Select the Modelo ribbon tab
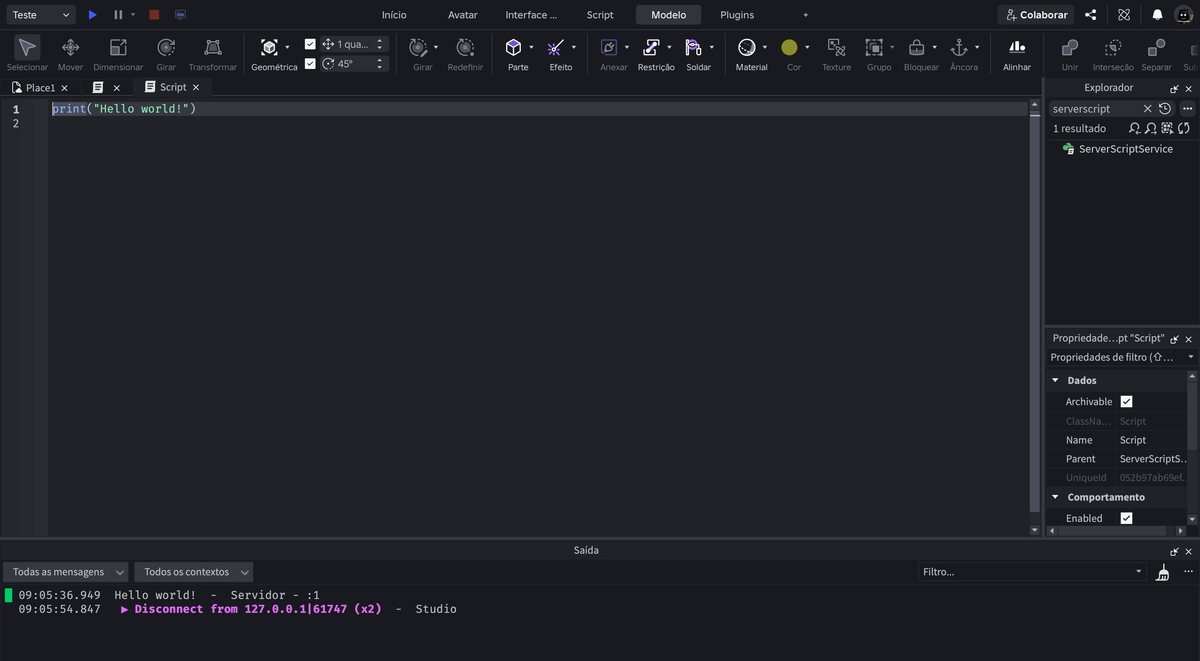This screenshot has height=661, width=1200. pos(669,15)
